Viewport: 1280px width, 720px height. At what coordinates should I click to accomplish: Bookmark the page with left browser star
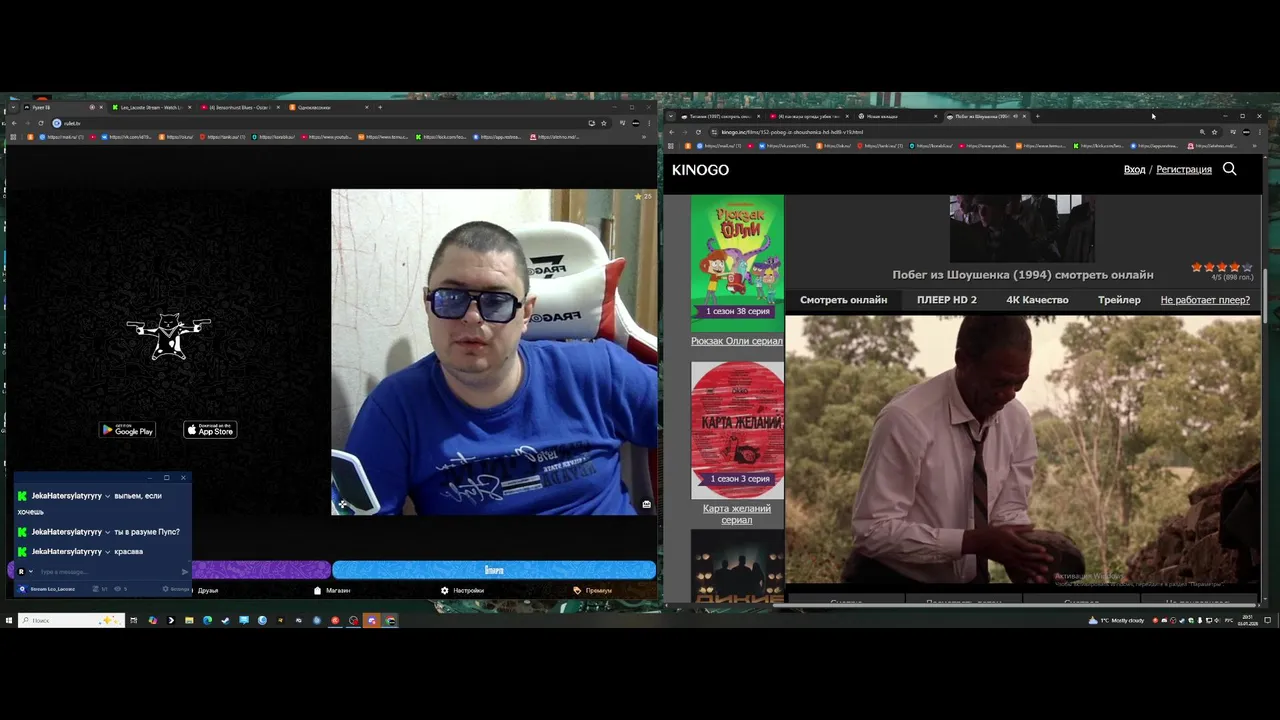[x=603, y=123]
